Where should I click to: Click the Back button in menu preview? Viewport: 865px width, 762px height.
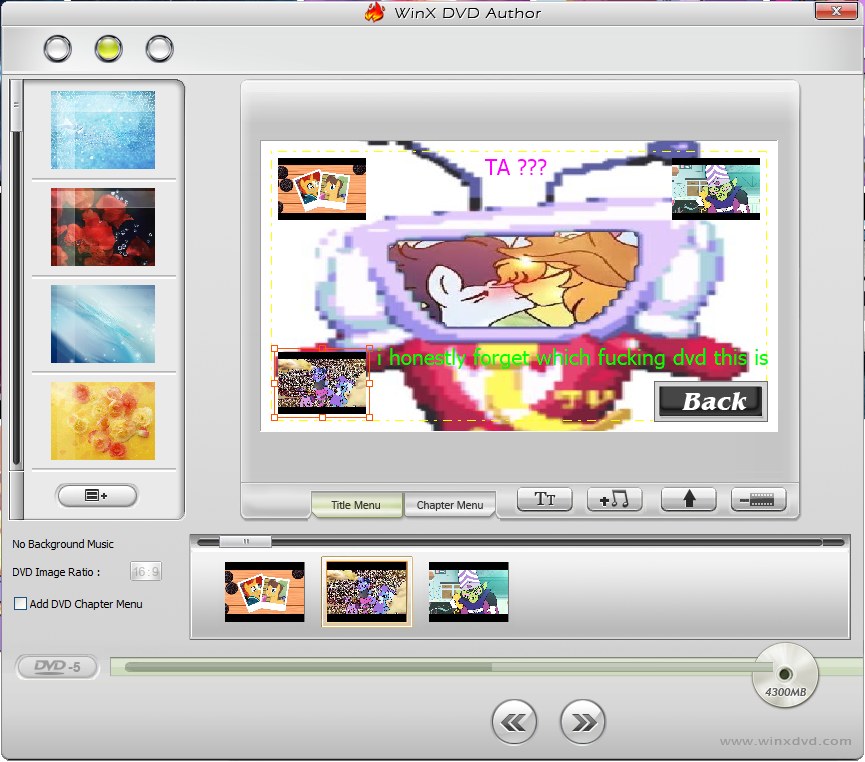[x=711, y=401]
